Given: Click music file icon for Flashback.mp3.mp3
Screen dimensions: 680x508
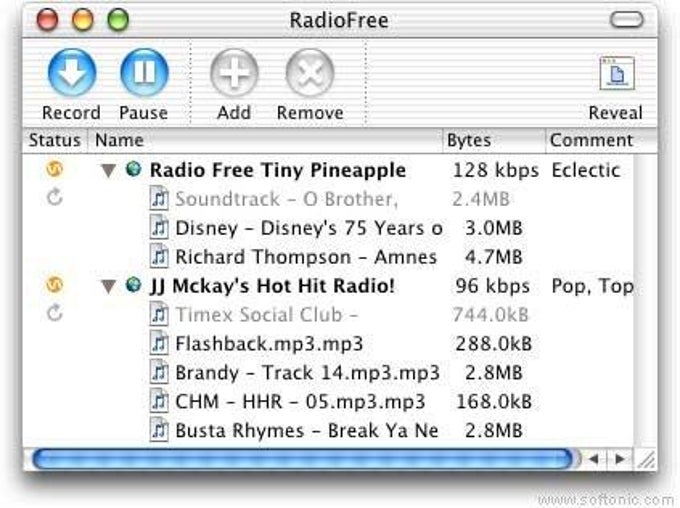Looking at the screenshot, I should coord(159,343).
